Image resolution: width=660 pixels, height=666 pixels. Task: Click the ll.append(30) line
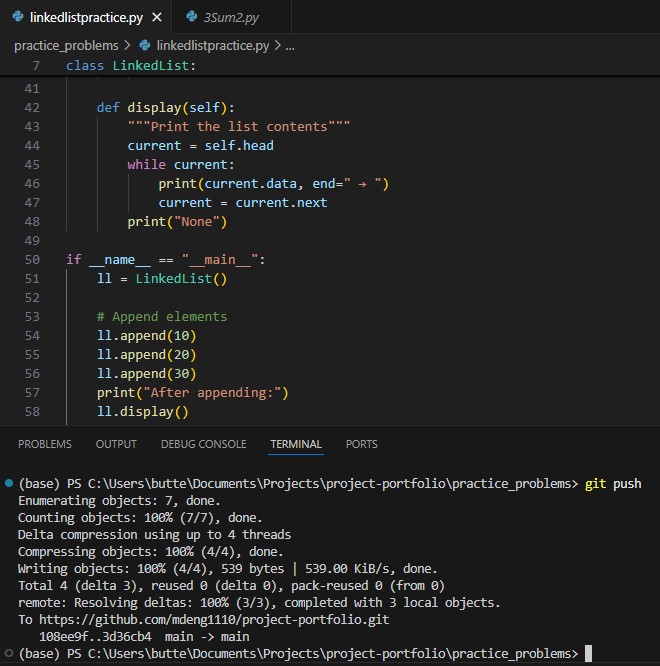coord(147,373)
